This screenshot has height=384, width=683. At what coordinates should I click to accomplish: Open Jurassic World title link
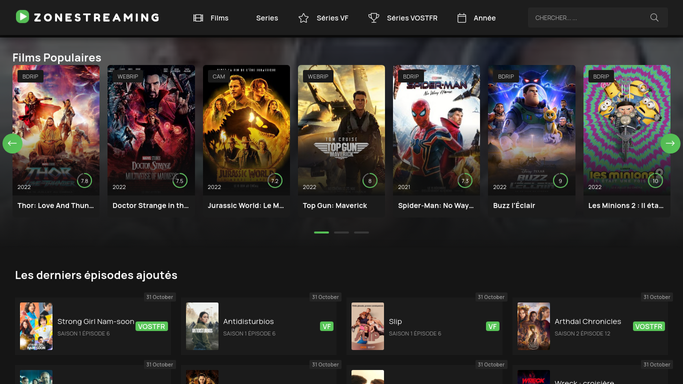click(246, 205)
